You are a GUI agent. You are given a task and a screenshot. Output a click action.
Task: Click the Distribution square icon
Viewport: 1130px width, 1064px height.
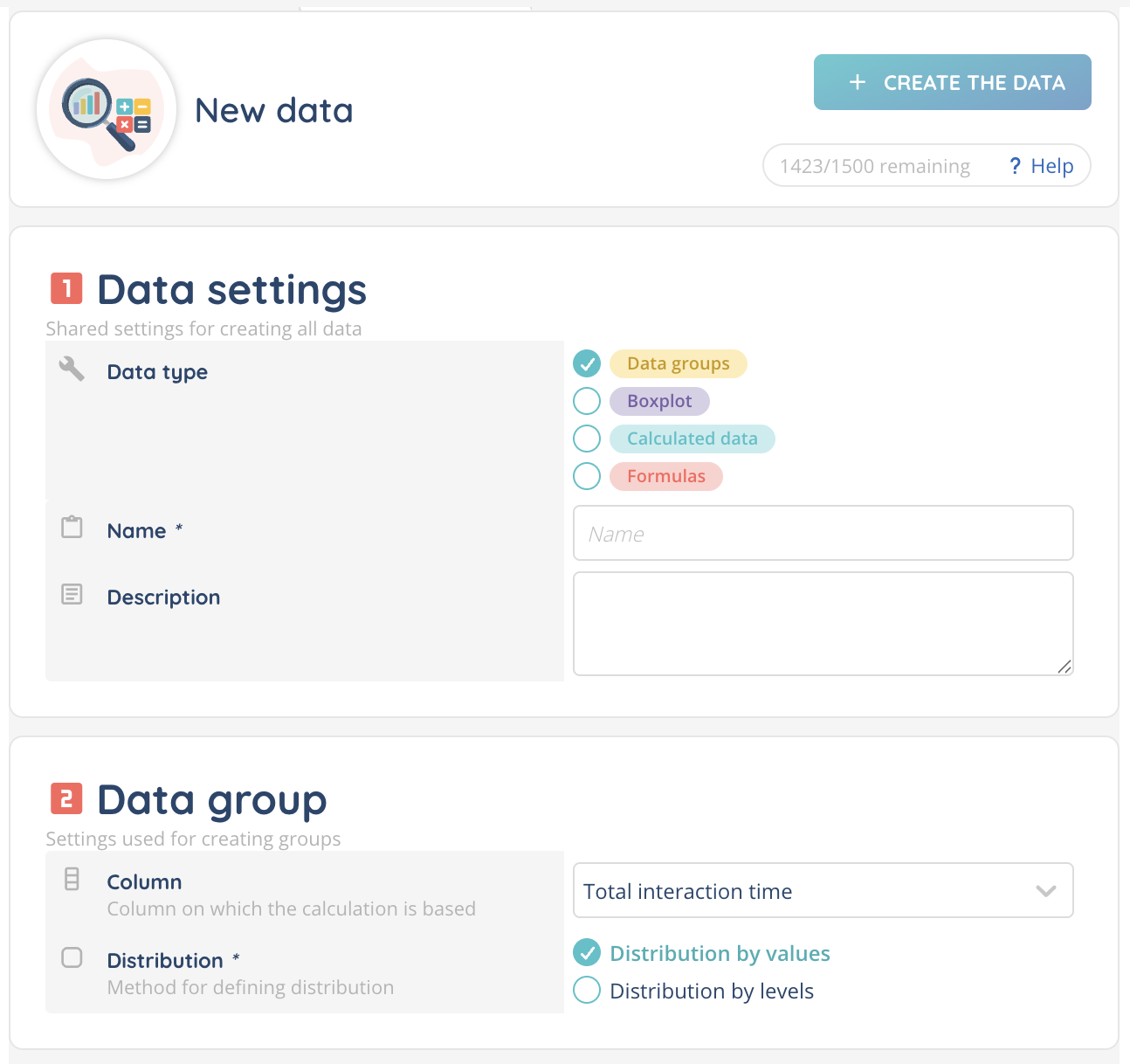72,957
